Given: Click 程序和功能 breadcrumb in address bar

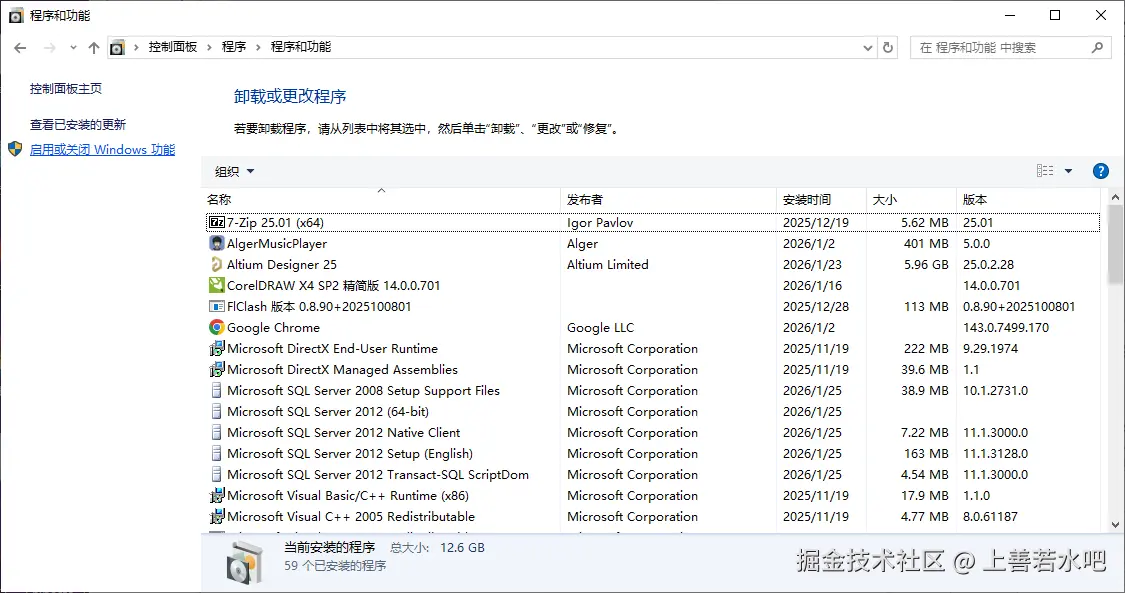Looking at the screenshot, I should pyautogui.click(x=301, y=47).
